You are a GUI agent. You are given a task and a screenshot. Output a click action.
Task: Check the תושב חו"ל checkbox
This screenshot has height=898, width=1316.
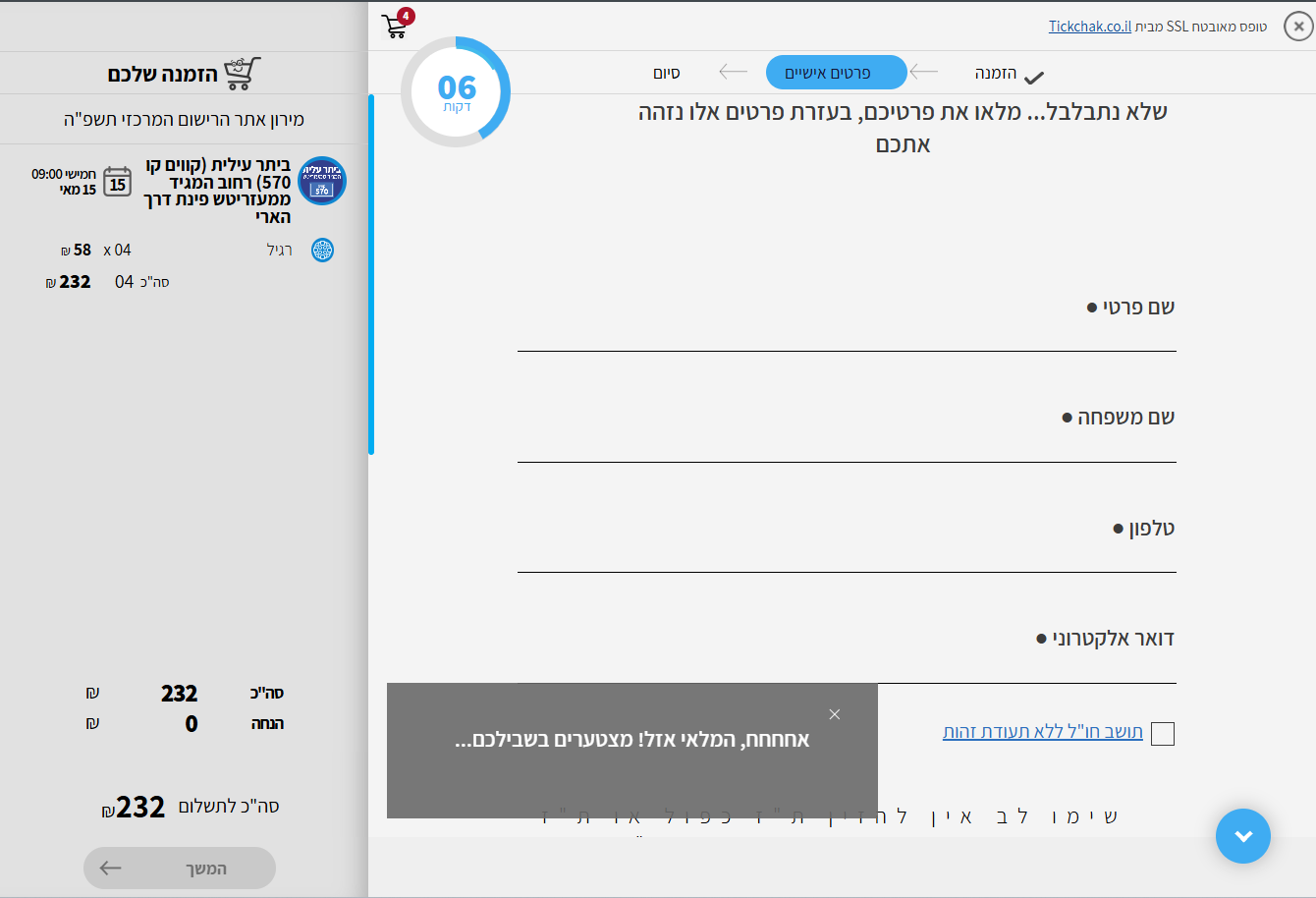click(1163, 734)
